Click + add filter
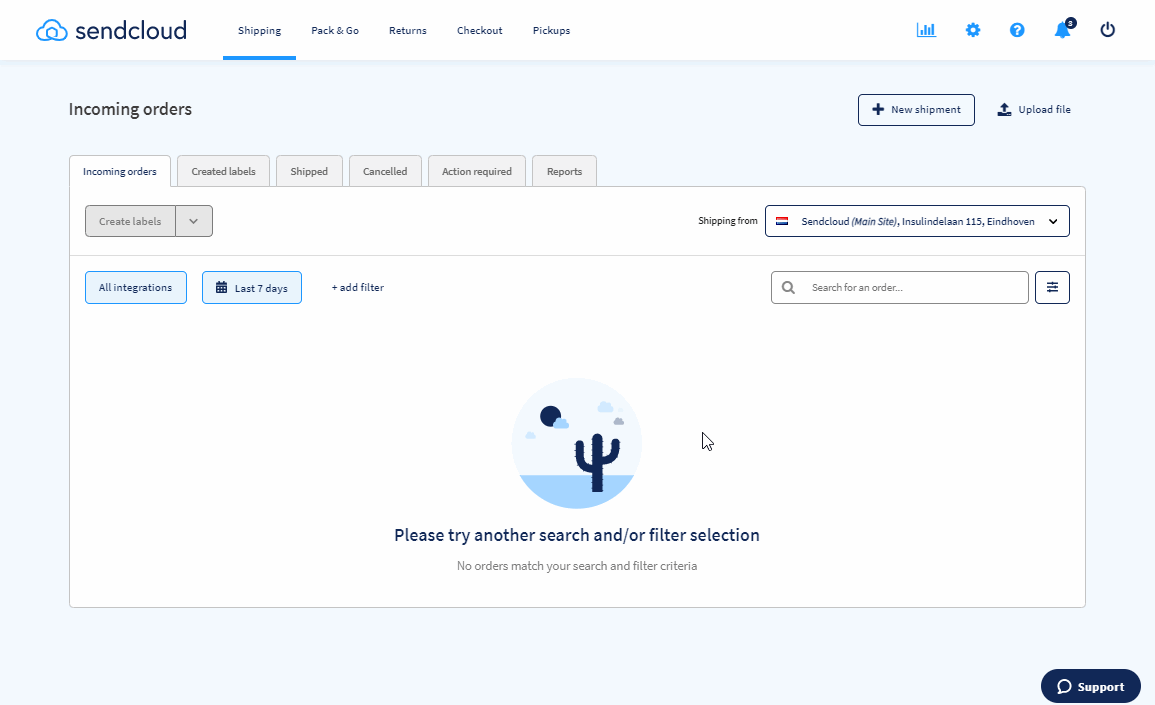Viewport: 1155px width, 705px height. pyautogui.click(x=357, y=287)
